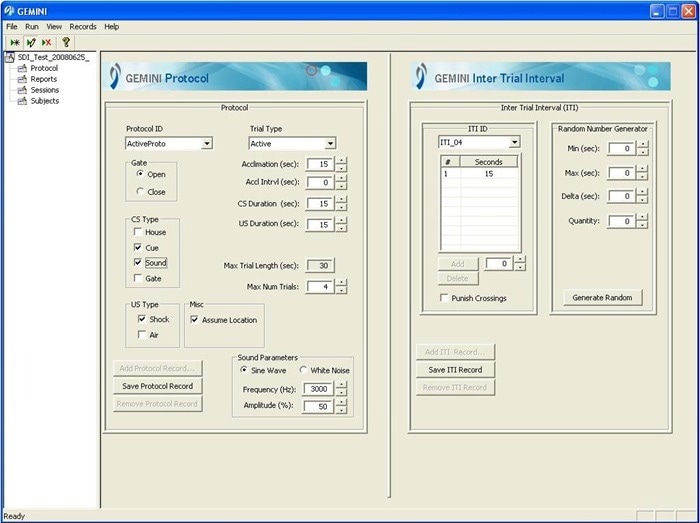Open the Run menu
Screen dimensions: 700x523
[x=32, y=27]
